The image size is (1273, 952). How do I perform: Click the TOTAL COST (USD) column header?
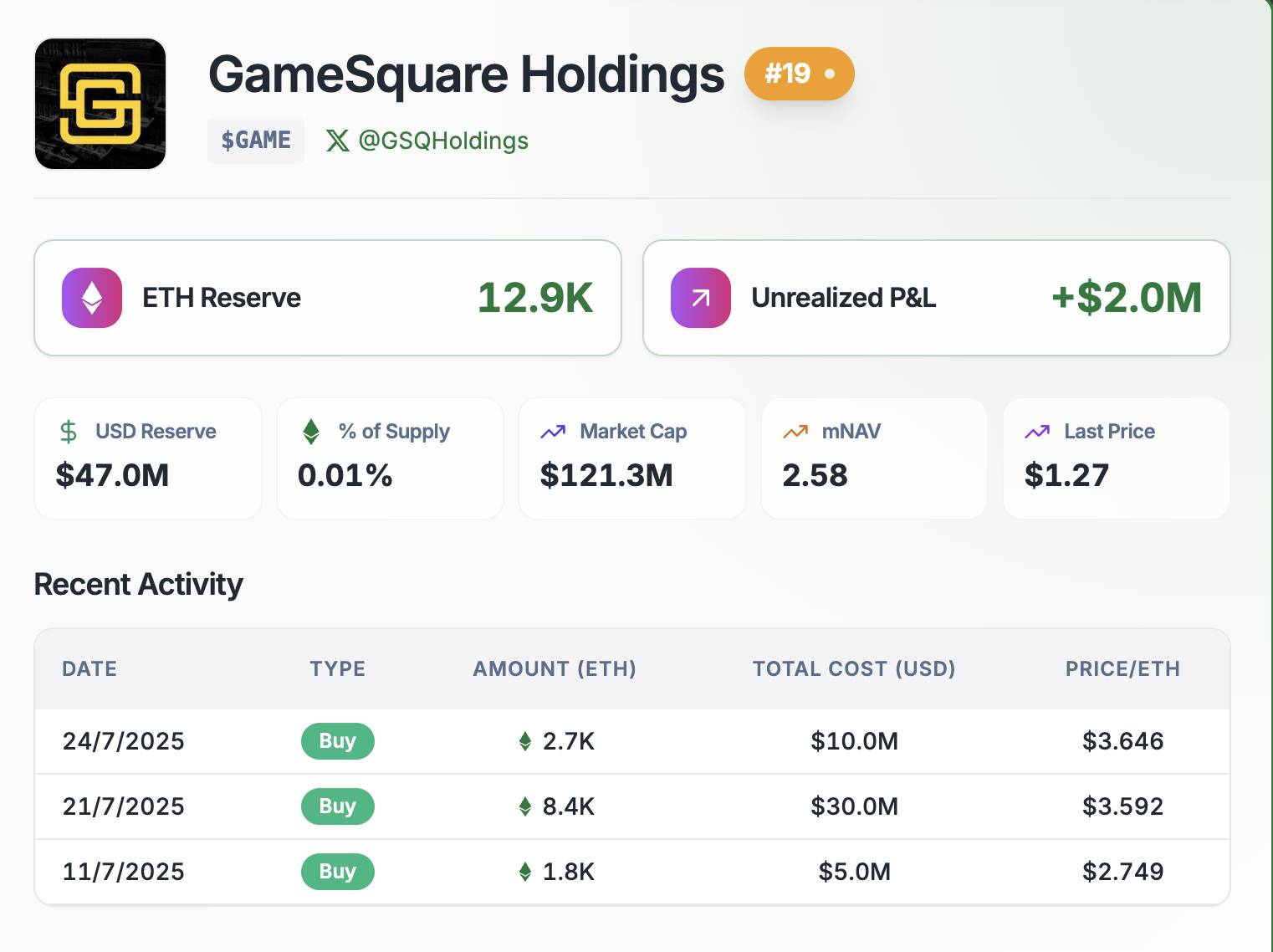(854, 669)
